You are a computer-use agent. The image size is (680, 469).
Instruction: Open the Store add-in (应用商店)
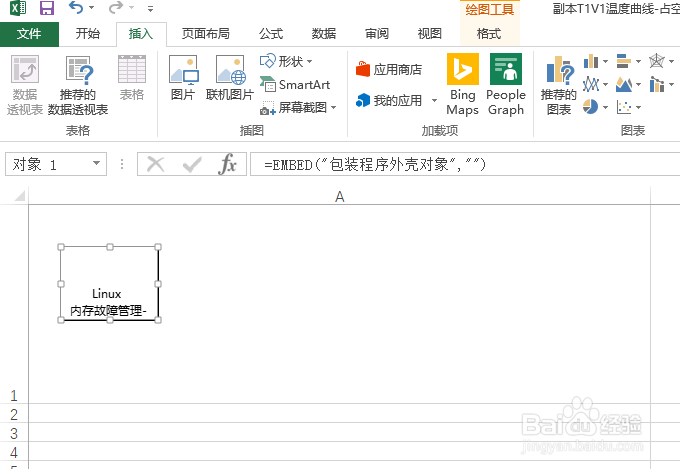(x=389, y=69)
